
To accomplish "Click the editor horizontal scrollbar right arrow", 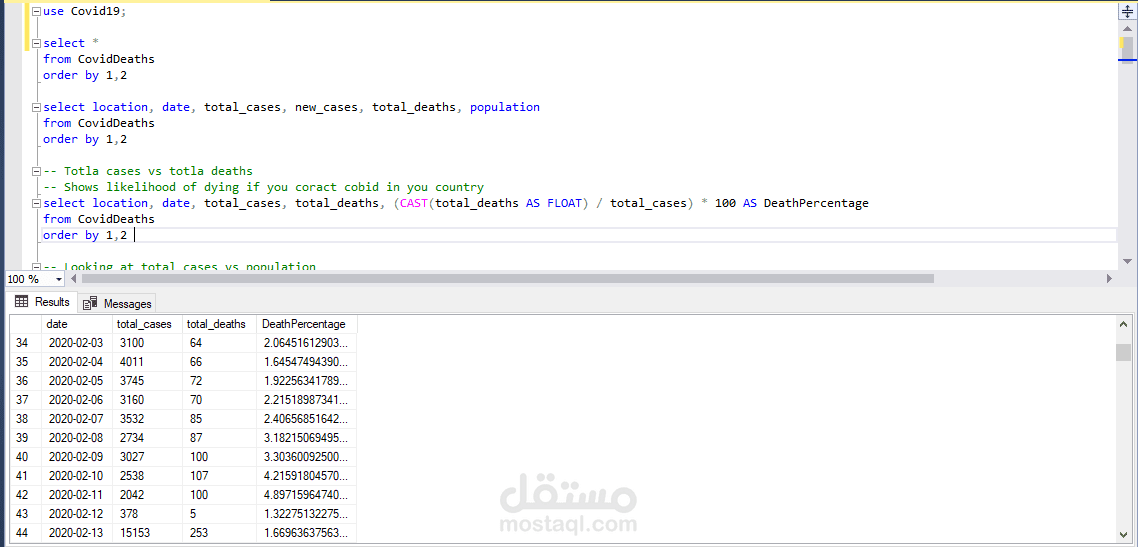I will 1109,279.
